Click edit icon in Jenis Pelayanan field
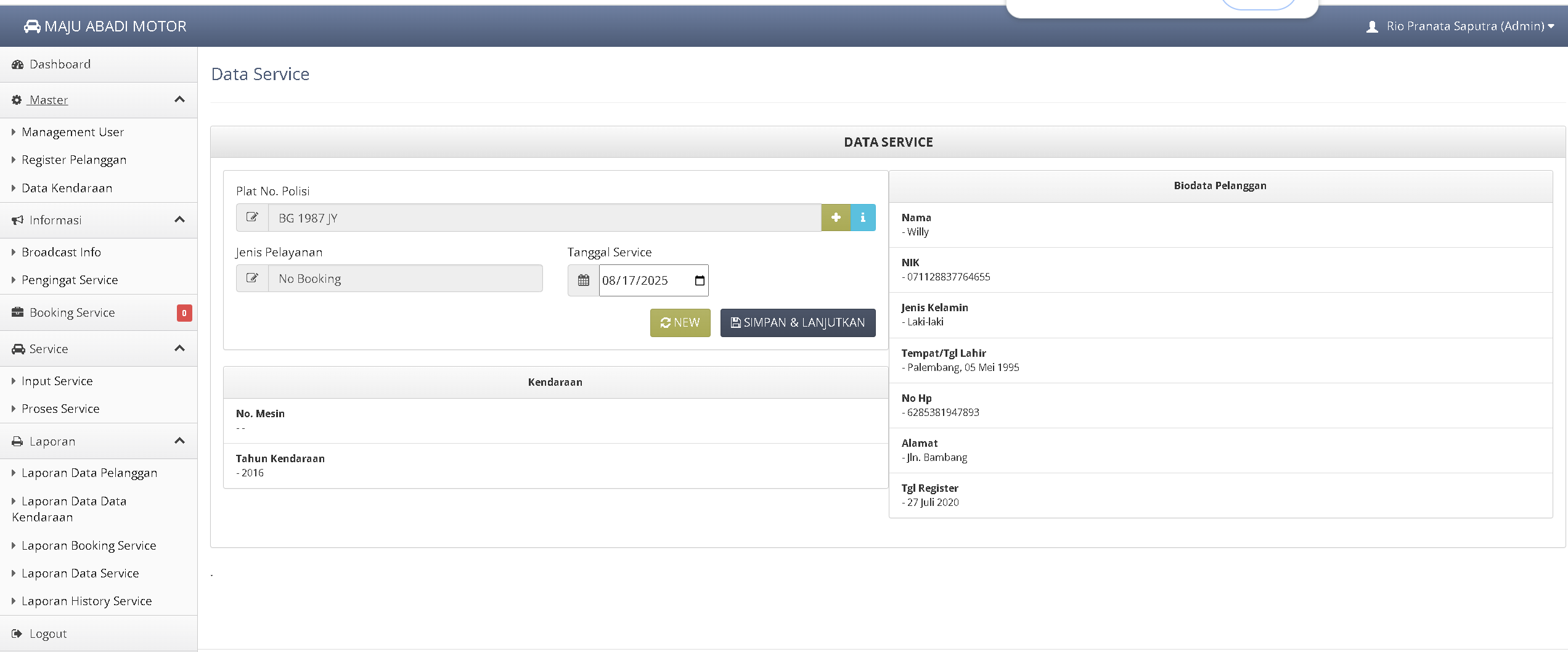Viewport: 1568px width, 652px height. coord(252,279)
